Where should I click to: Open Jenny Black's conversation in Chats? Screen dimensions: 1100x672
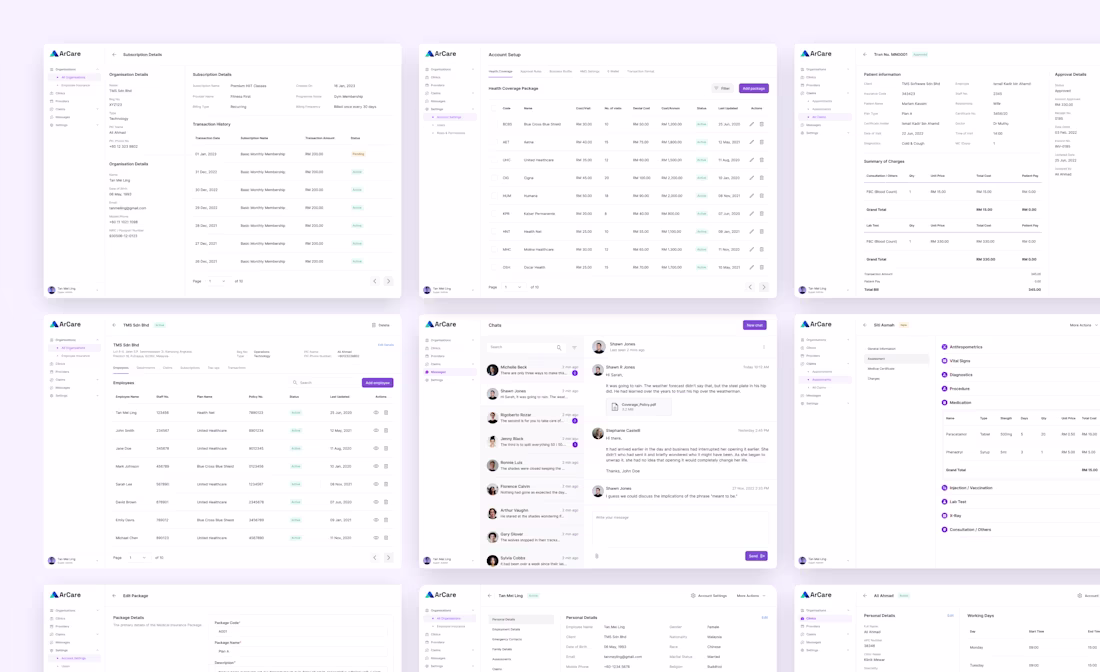(x=533, y=441)
